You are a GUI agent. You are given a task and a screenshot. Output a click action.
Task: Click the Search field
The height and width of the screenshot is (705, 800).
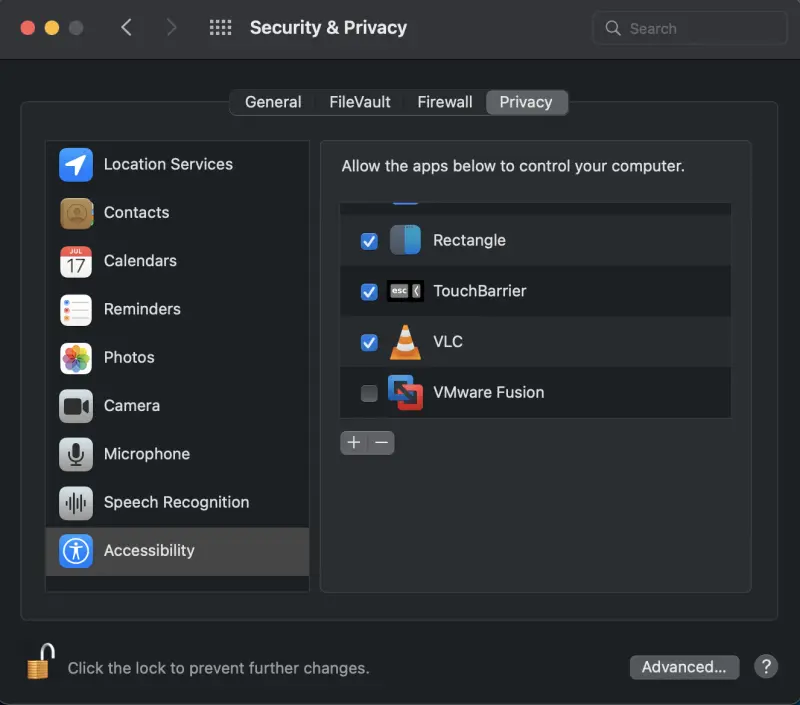click(690, 28)
